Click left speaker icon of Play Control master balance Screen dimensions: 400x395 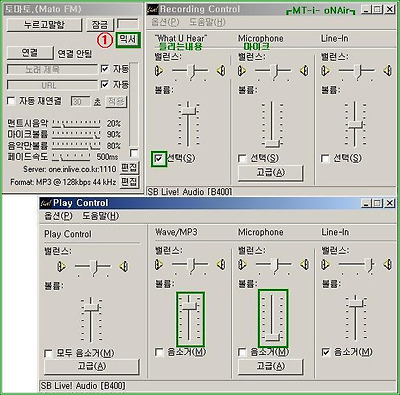[61, 266]
